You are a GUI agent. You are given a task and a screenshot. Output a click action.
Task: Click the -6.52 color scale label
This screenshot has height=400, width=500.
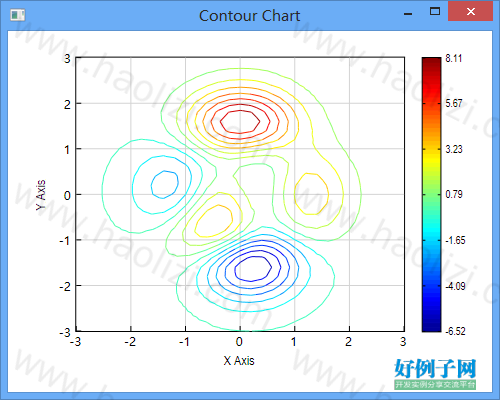(x=455, y=331)
